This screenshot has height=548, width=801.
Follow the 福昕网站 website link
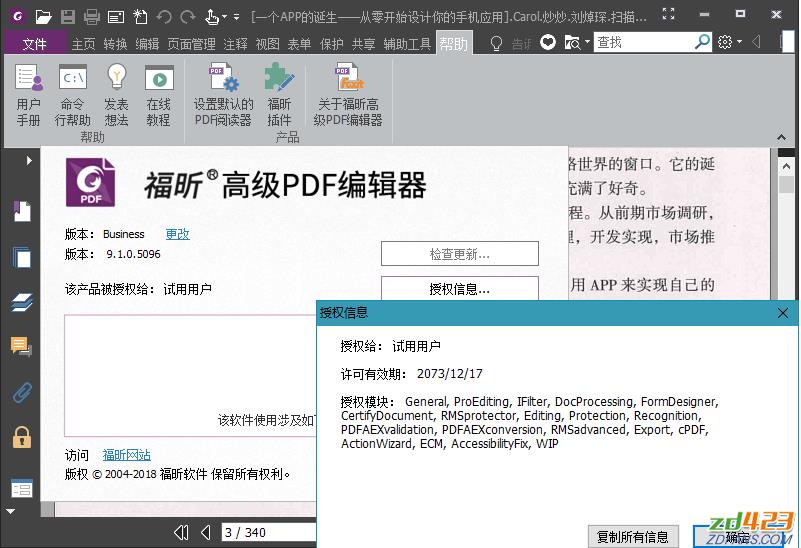127,456
